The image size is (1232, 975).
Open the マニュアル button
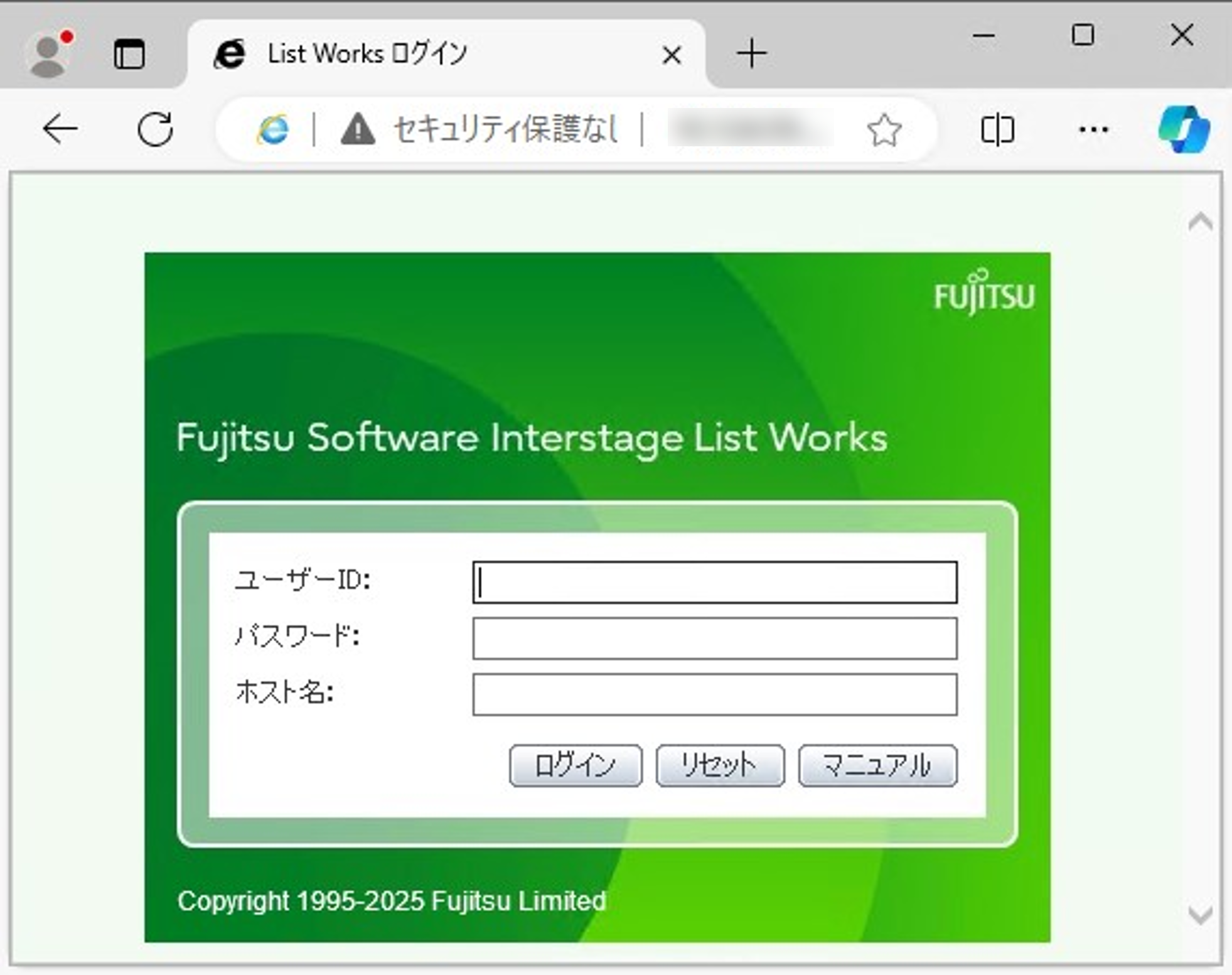877,766
